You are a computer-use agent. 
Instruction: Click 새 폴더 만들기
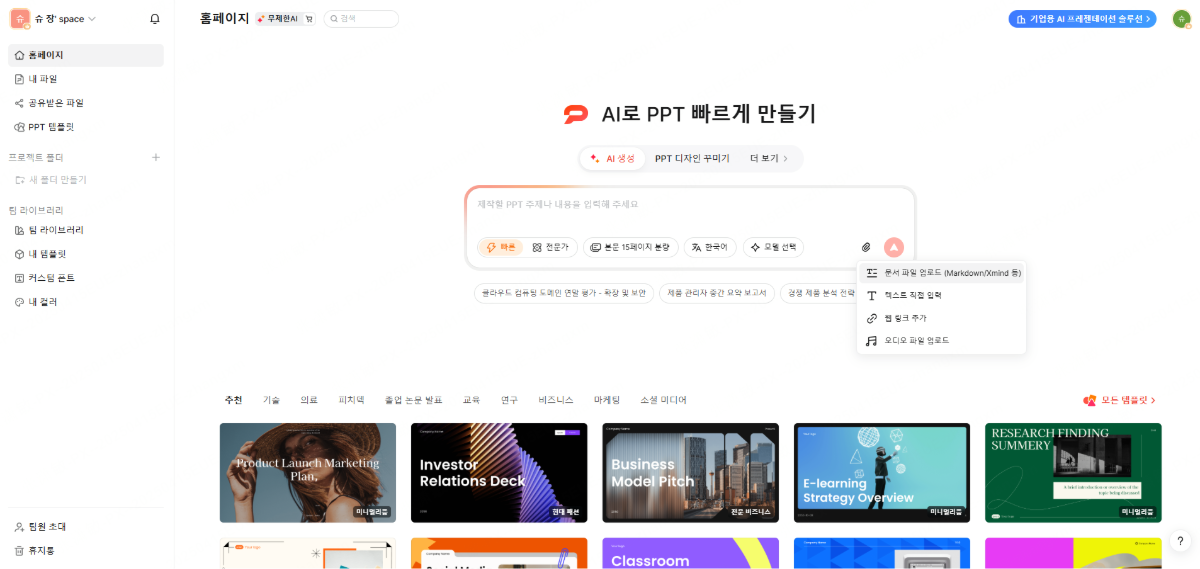pos(51,180)
